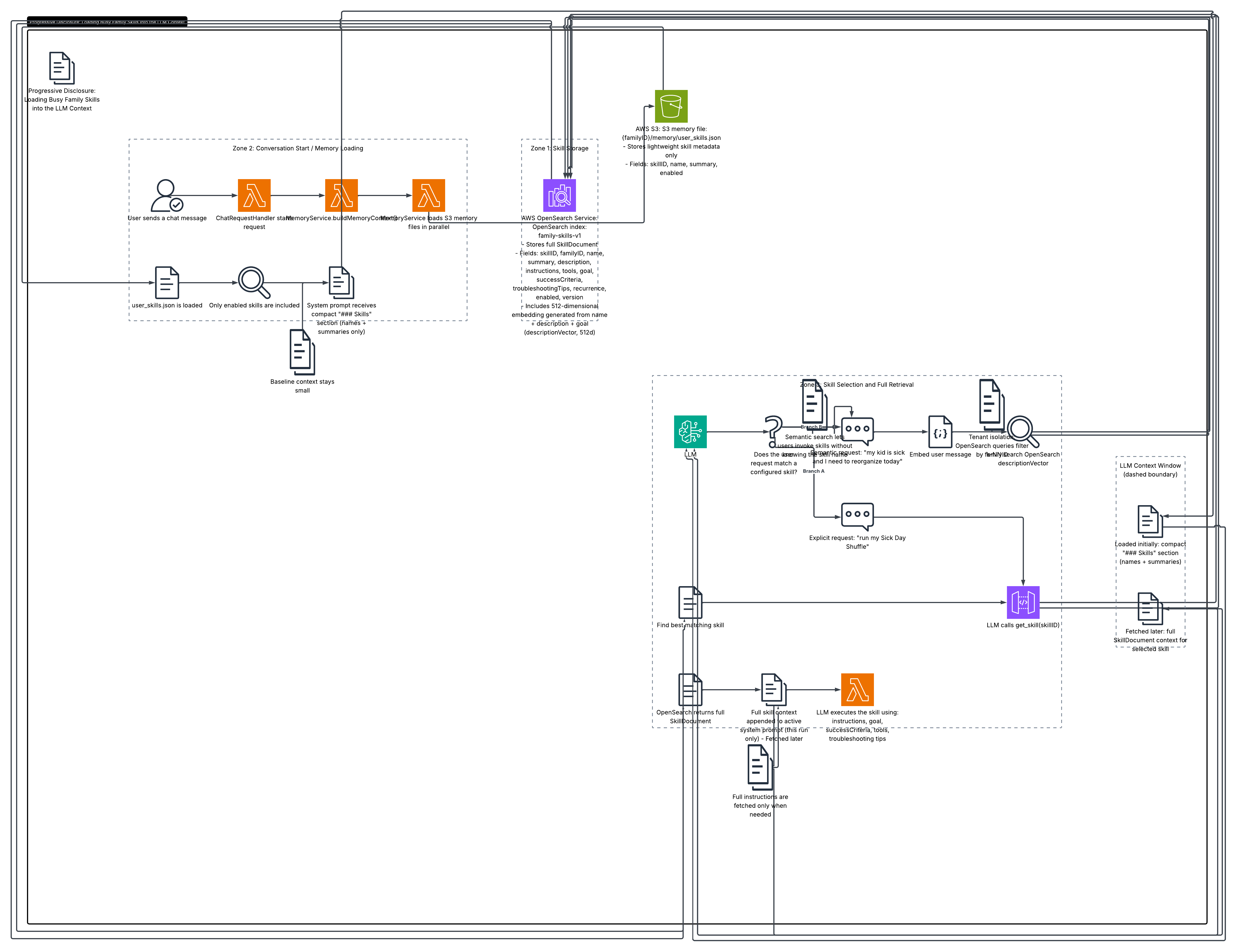The height and width of the screenshot is (952, 1237).
Task: Select the Progressive Disclosure title document icon
Action: pos(62,68)
